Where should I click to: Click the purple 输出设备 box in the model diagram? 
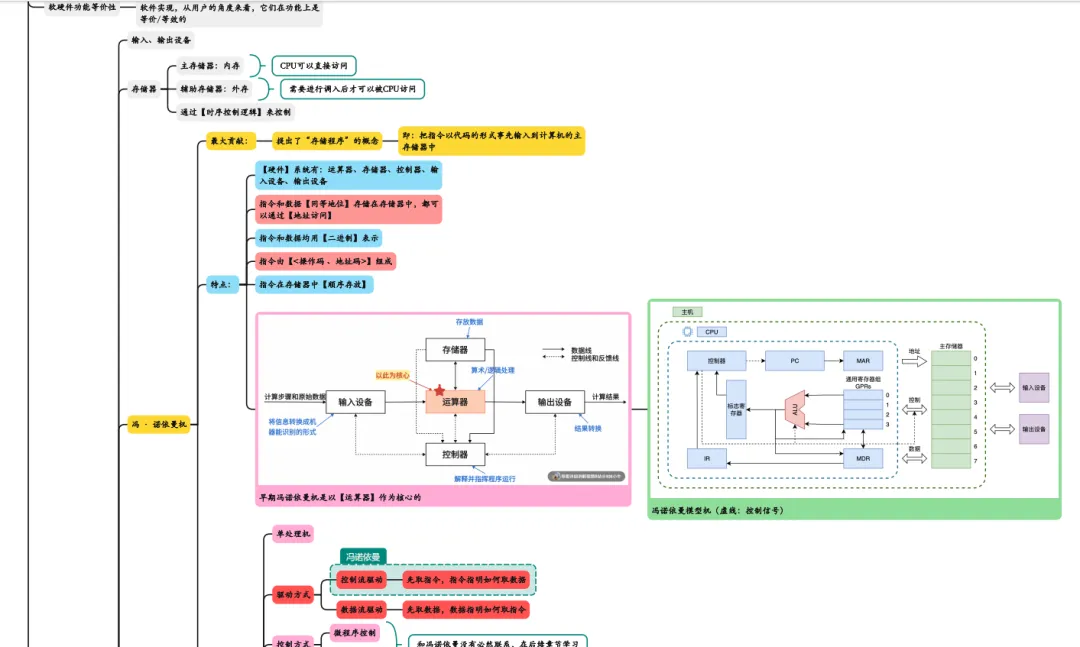point(1034,429)
